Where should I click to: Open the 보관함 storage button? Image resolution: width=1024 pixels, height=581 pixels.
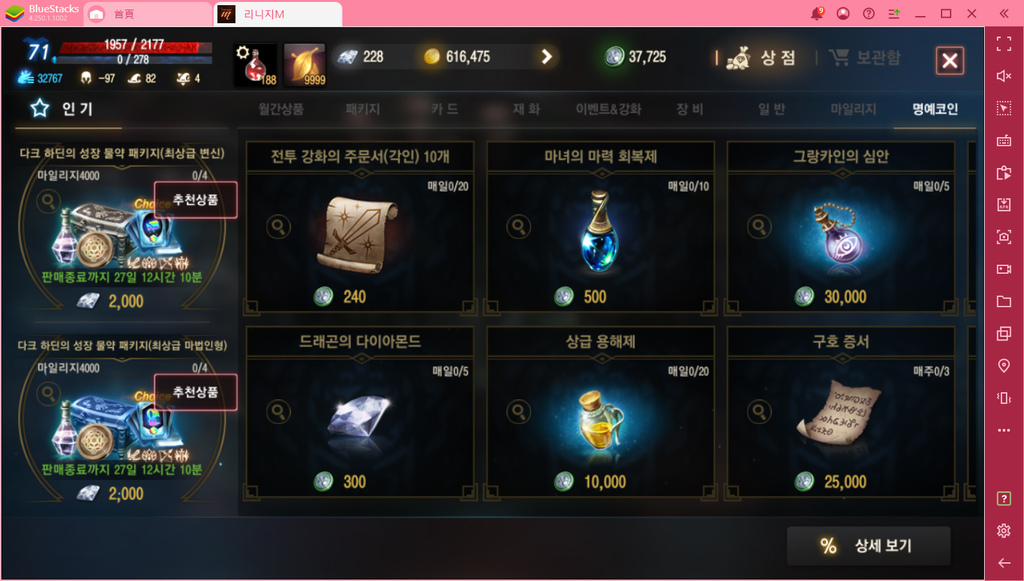coord(865,58)
